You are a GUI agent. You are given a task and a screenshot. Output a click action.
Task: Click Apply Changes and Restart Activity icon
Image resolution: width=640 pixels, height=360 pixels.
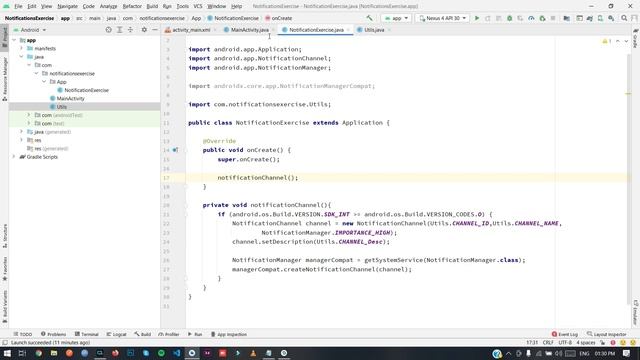487,18
